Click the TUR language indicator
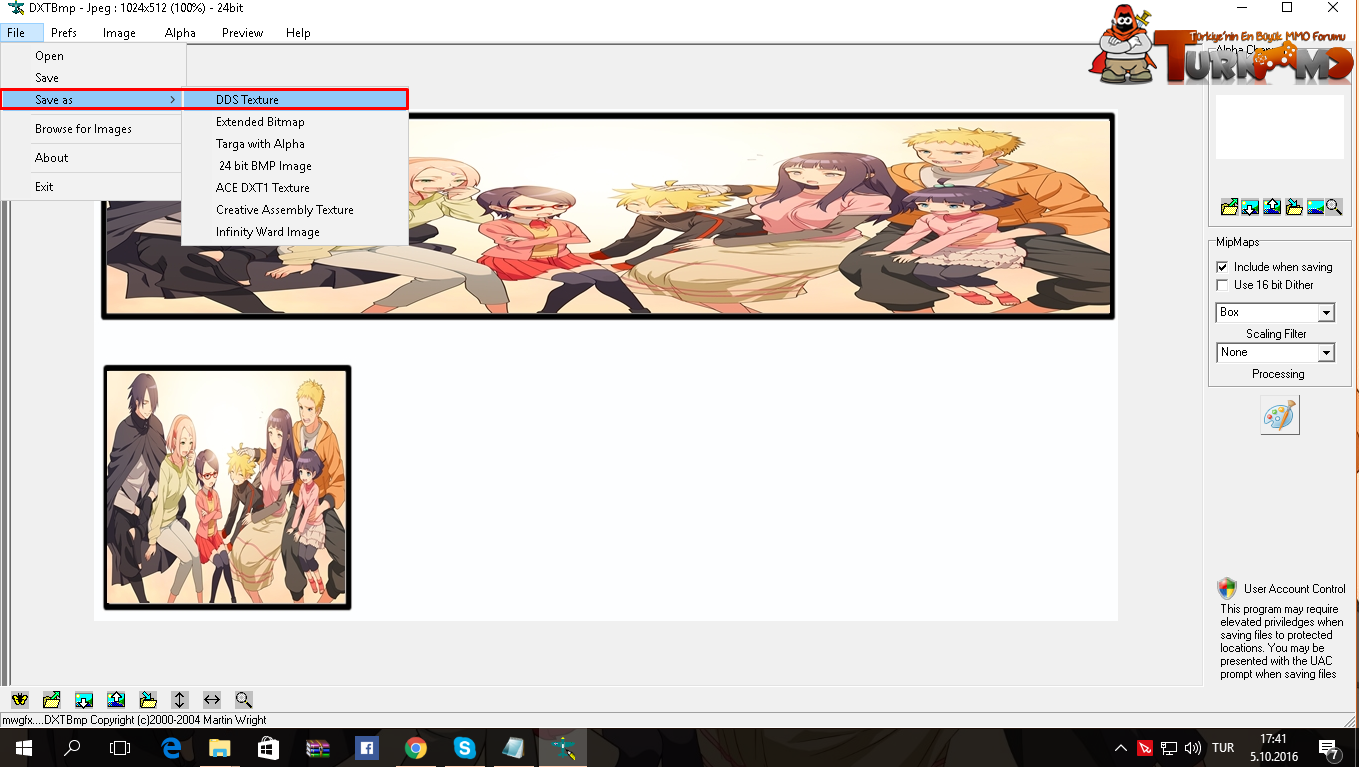The height and width of the screenshot is (767, 1359). click(1222, 748)
